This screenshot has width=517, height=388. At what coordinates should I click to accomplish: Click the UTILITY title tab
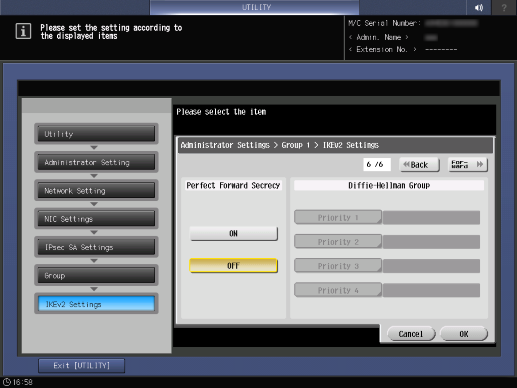click(x=255, y=7)
